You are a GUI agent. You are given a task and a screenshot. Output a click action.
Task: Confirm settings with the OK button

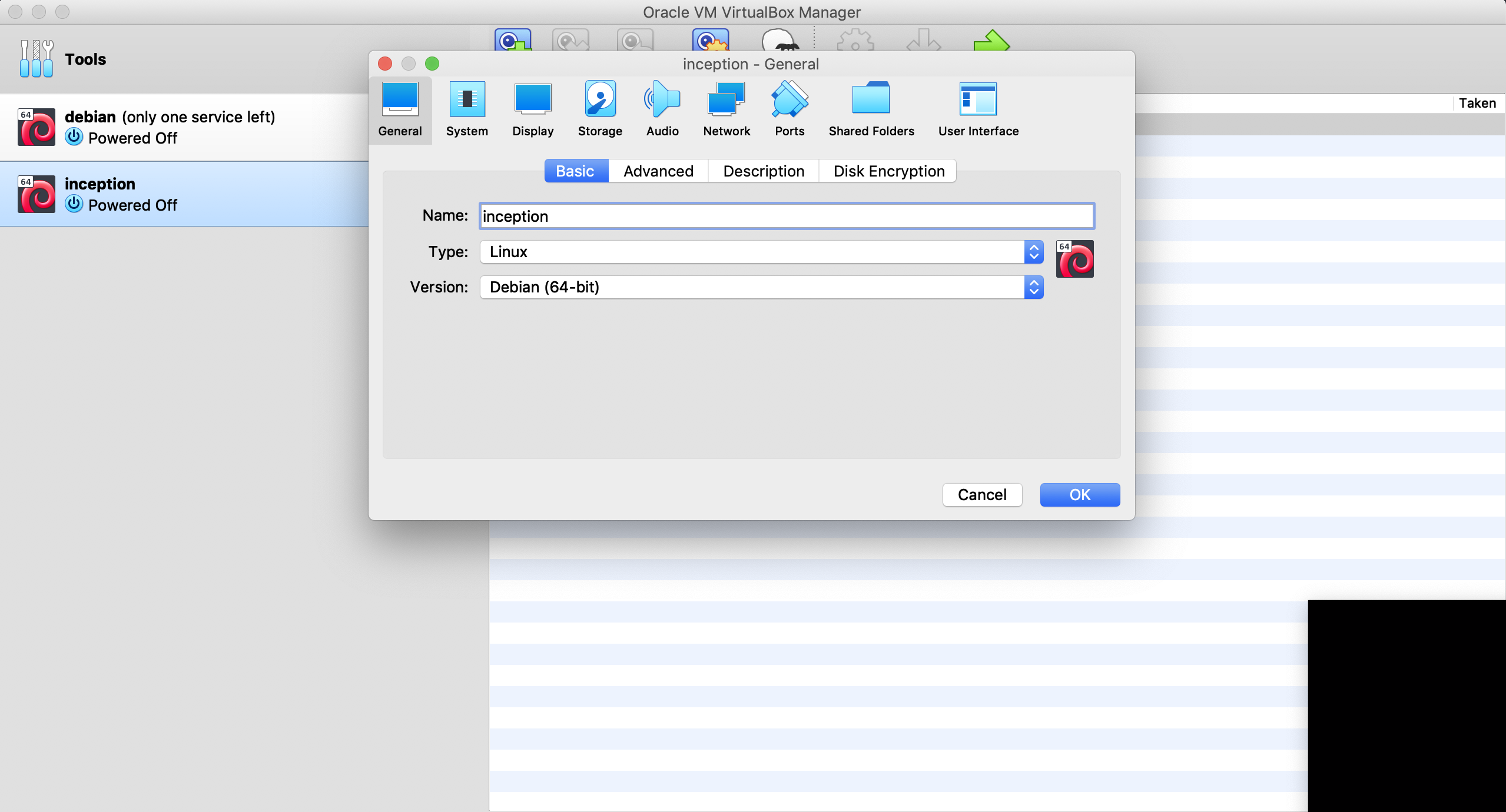point(1080,495)
